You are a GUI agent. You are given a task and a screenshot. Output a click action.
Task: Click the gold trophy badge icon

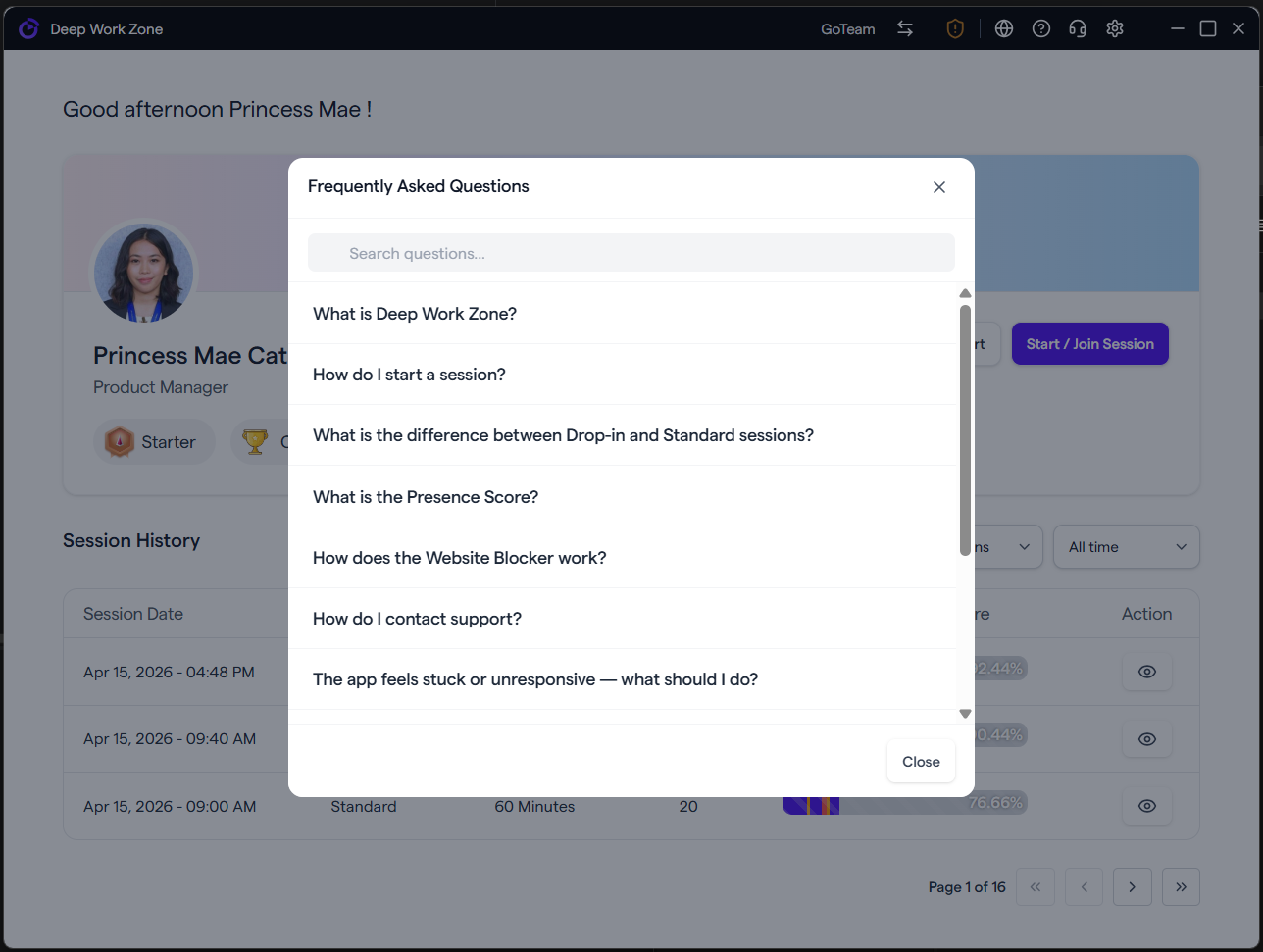256,442
